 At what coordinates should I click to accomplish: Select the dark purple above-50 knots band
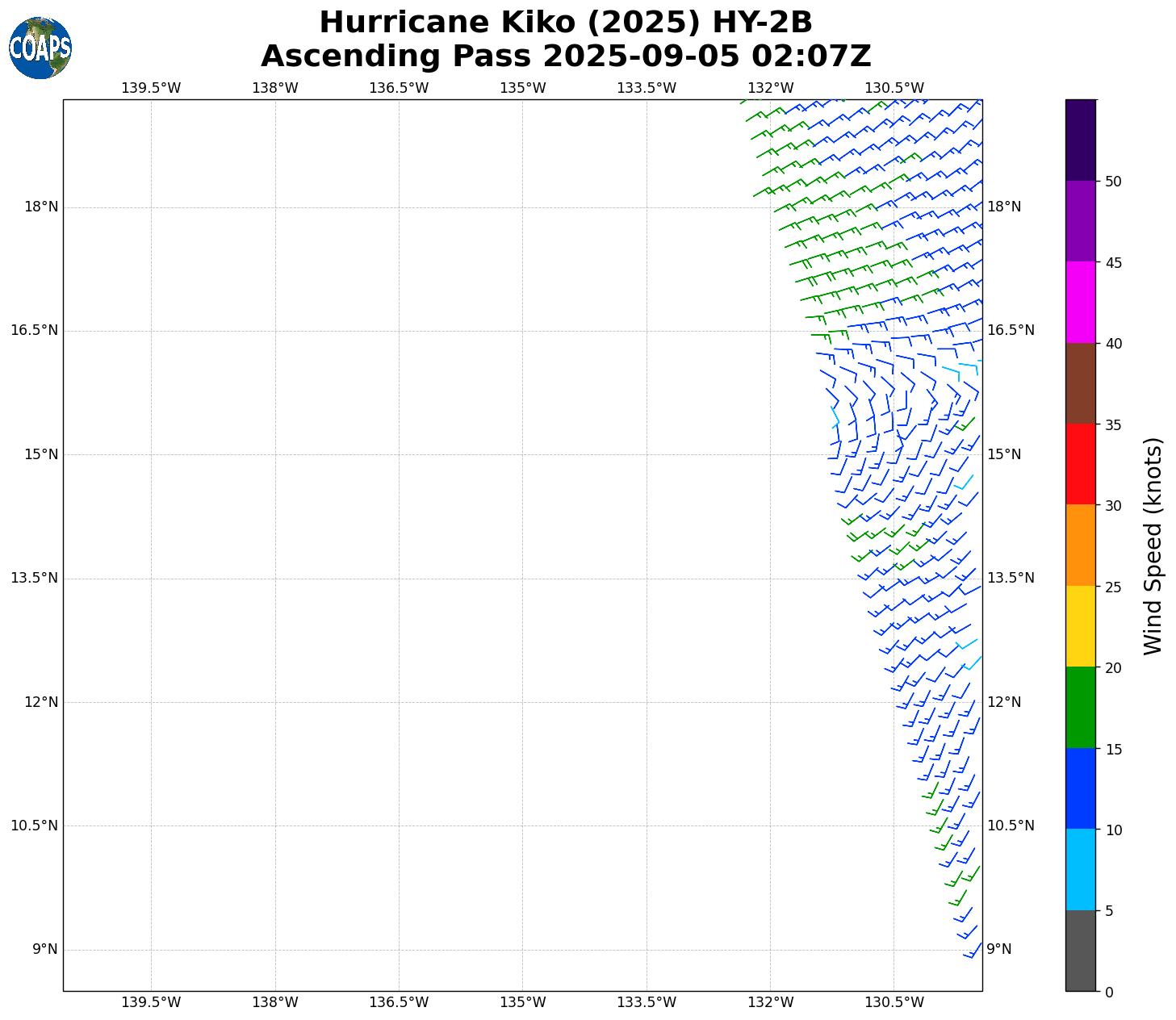(x=1080, y=140)
